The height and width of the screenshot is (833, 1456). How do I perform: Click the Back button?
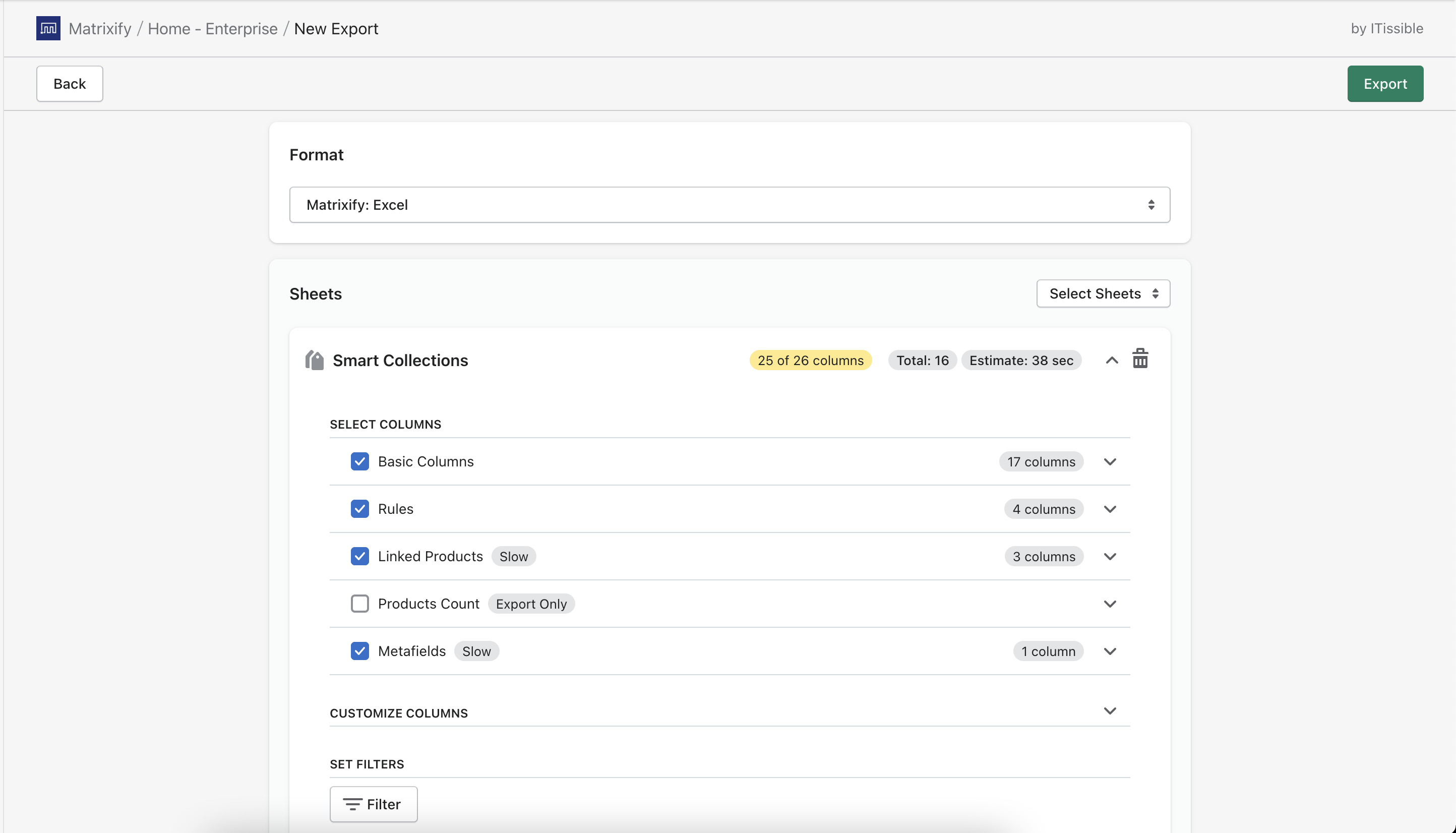tap(70, 84)
